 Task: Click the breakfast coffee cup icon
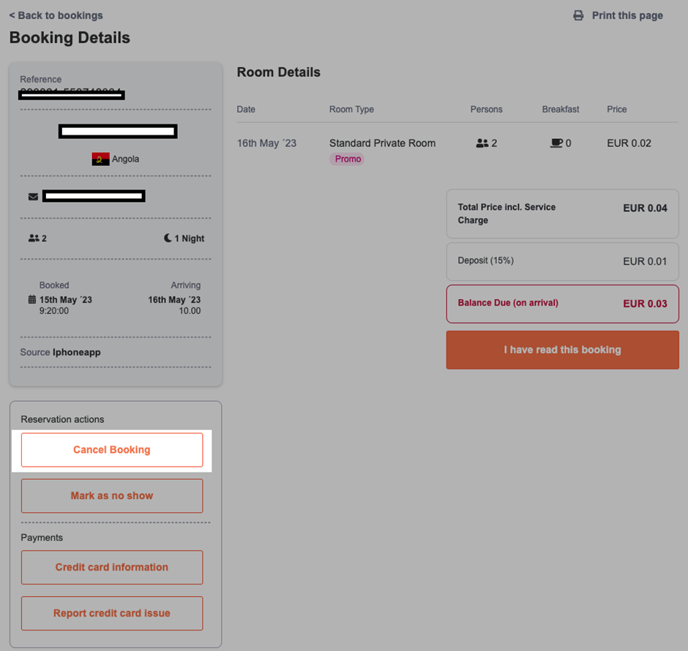pyautogui.click(x=556, y=144)
